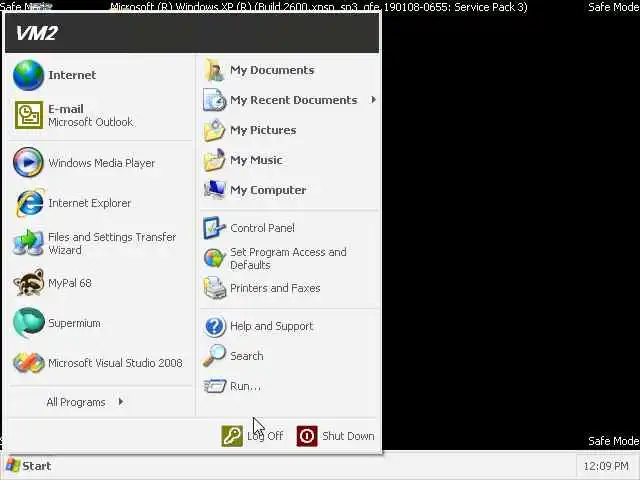Image resolution: width=640 pixels, height=480 pixels.
Task: Launch Microsoft Visual Studio 2008 icon
Action: (29, 362)
